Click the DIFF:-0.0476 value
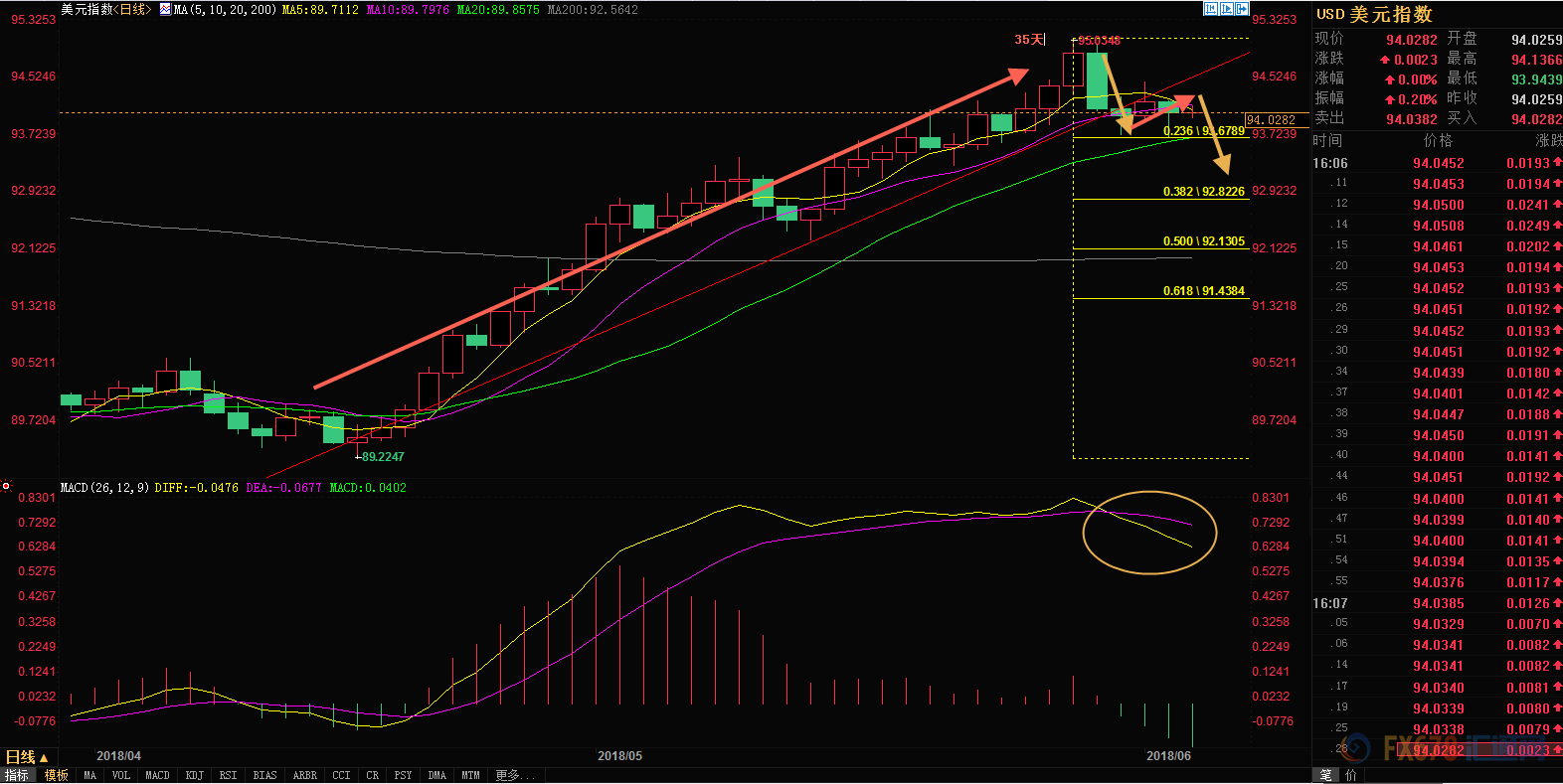The width and height of the screenshot is (1563, 784). pos(197,488)
